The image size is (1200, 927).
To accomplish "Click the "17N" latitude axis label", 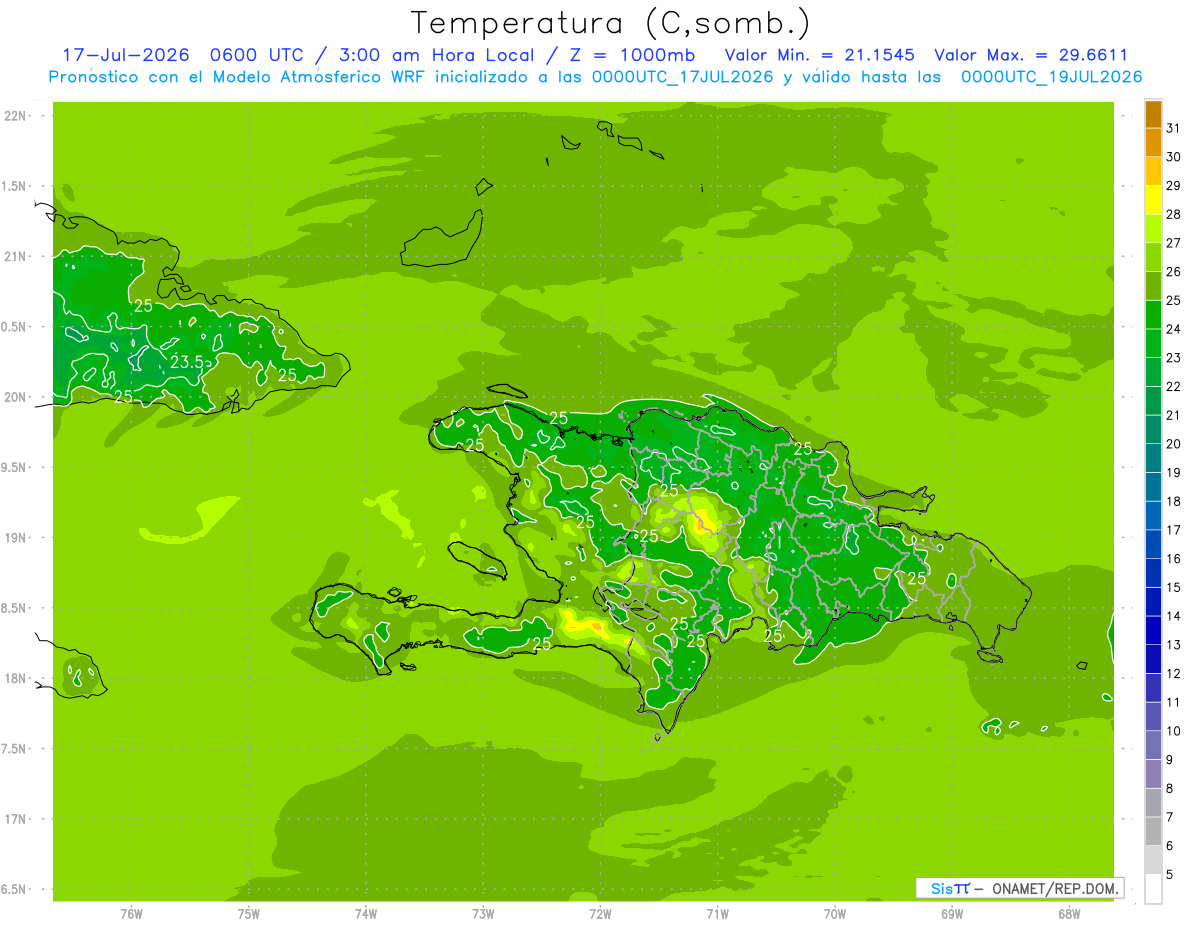I will (15, 819).
